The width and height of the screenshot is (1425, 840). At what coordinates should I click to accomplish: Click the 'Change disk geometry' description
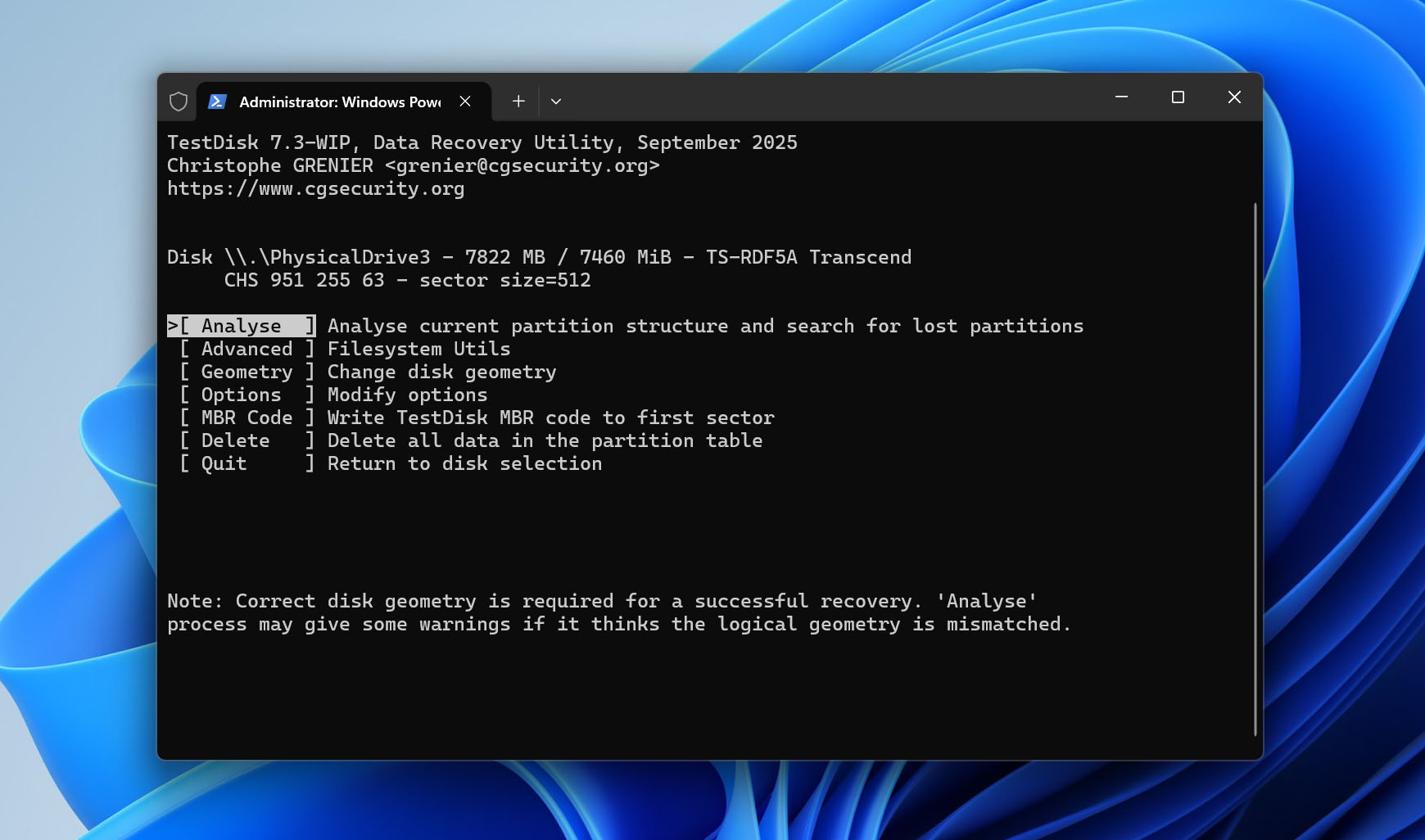point(441,372)
